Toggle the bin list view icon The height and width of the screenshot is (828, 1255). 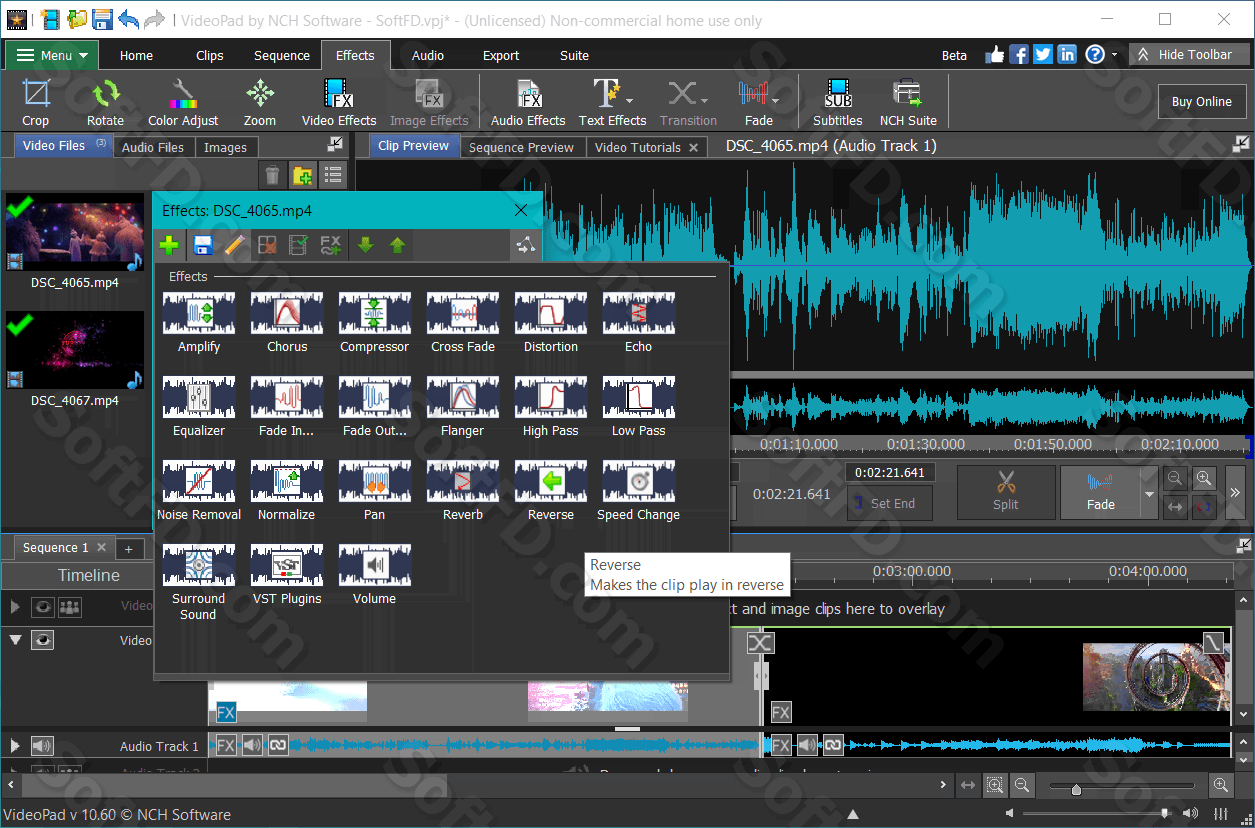334,177
